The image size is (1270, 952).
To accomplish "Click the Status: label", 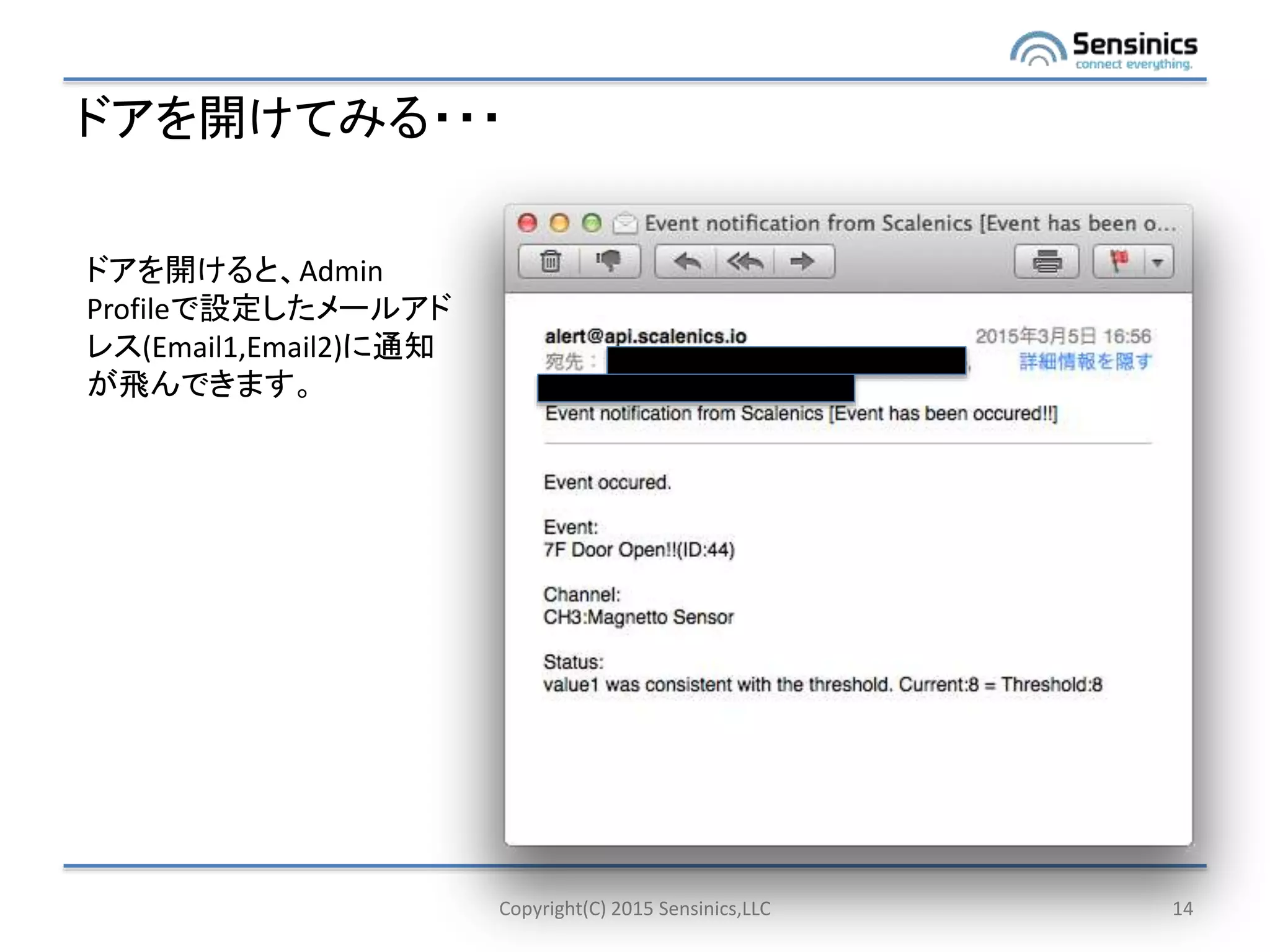I will click(x=573, y=662).
